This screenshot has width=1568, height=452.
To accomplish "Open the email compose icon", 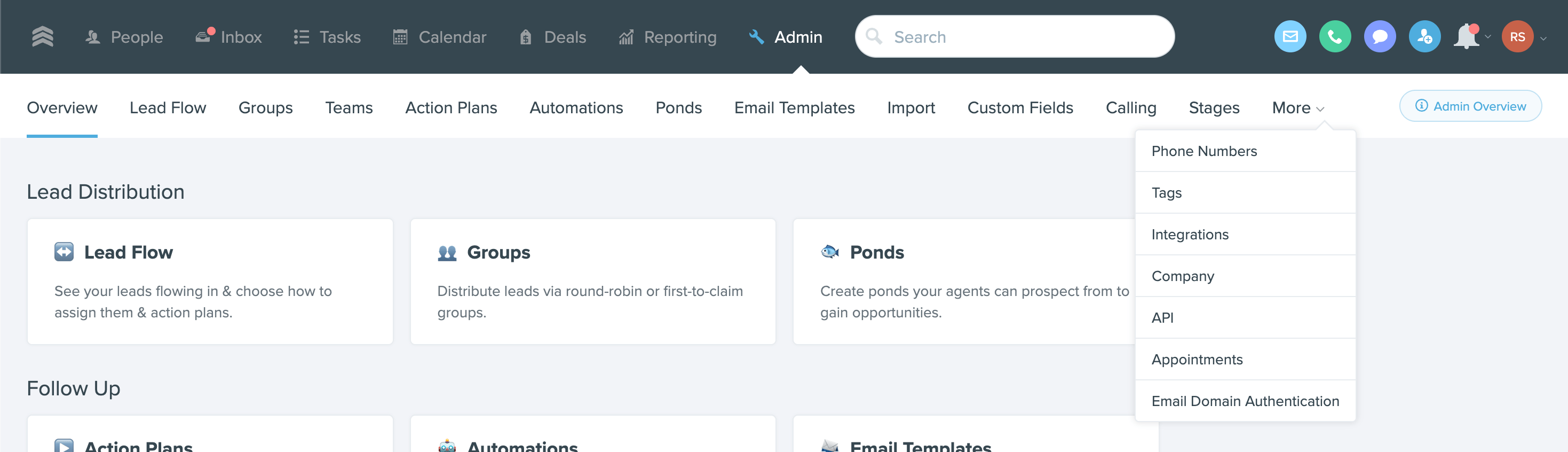I will tap(1290, 37).
